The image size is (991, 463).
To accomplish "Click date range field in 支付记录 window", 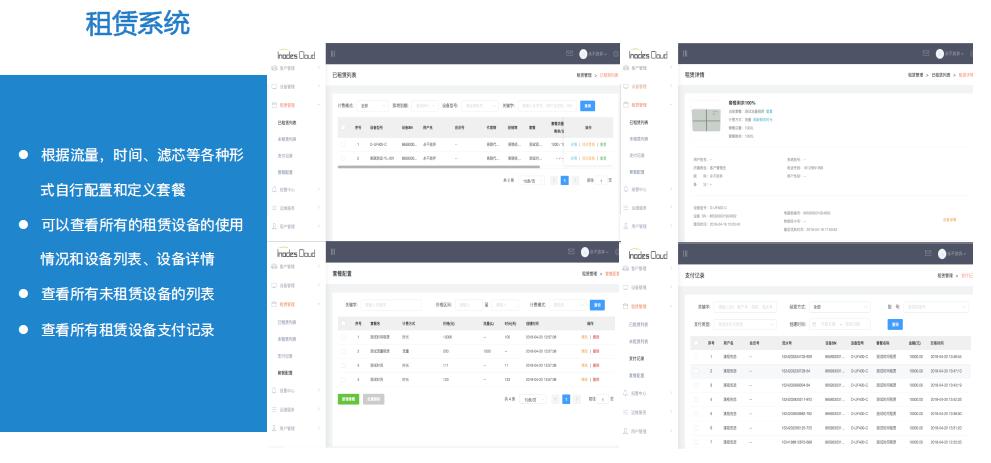I will coord(840,324).
